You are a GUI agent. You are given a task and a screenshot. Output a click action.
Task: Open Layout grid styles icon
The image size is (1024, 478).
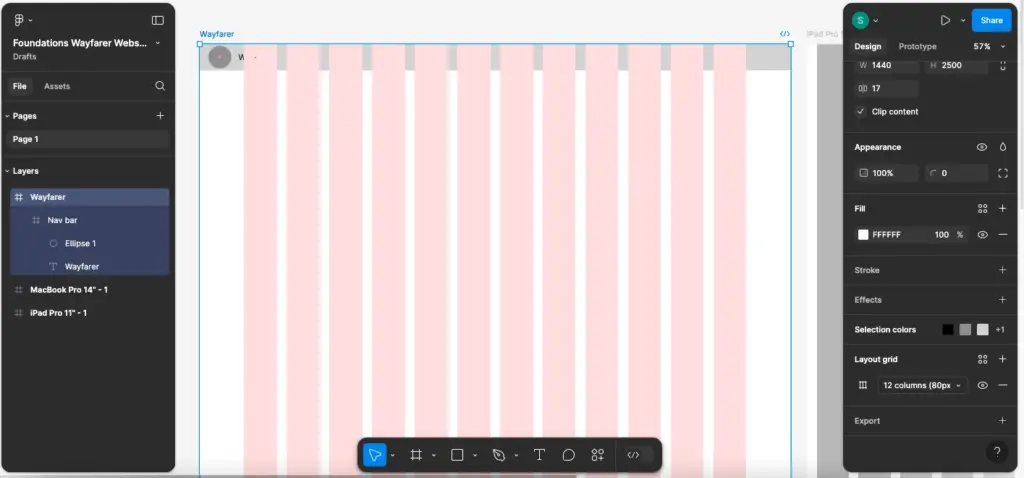click(x=982, y=359)
